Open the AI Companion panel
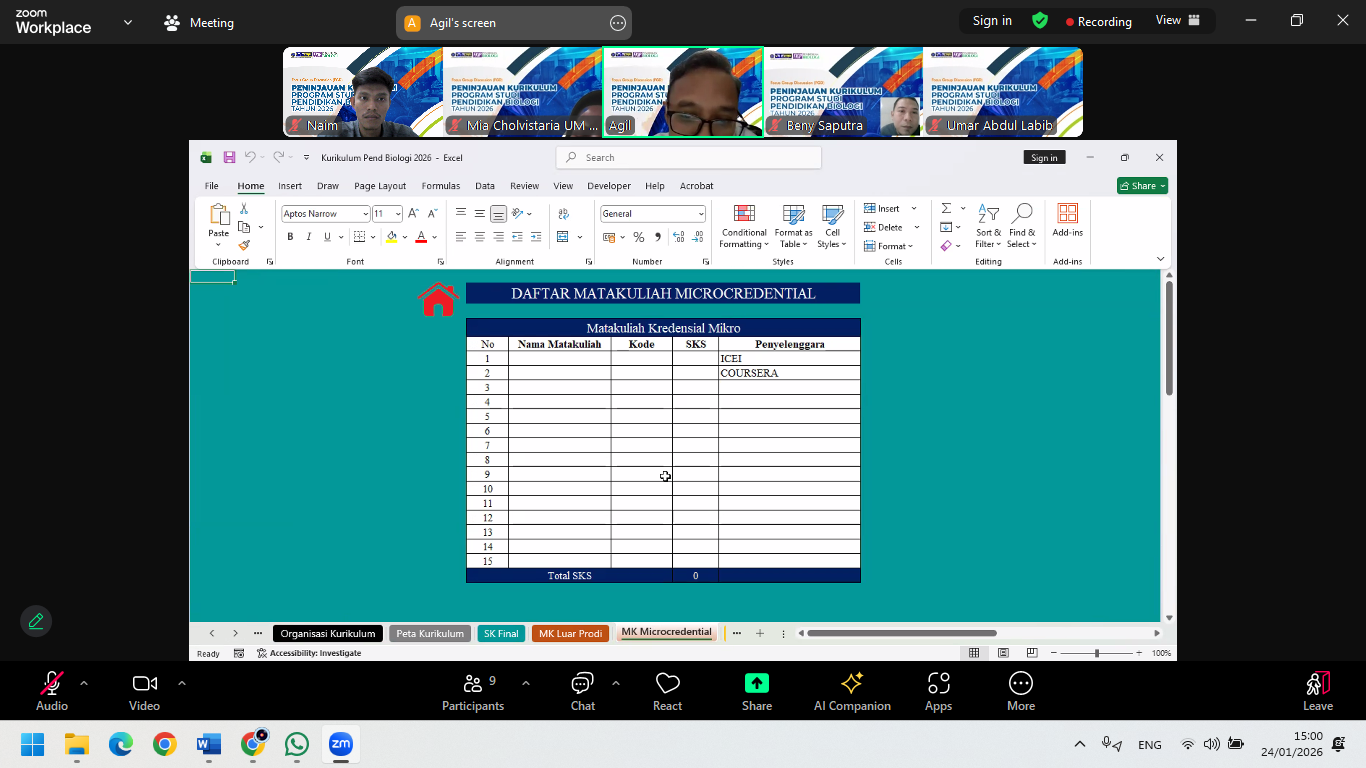Screen dimensions: 1366x768 tap(852, 684)
